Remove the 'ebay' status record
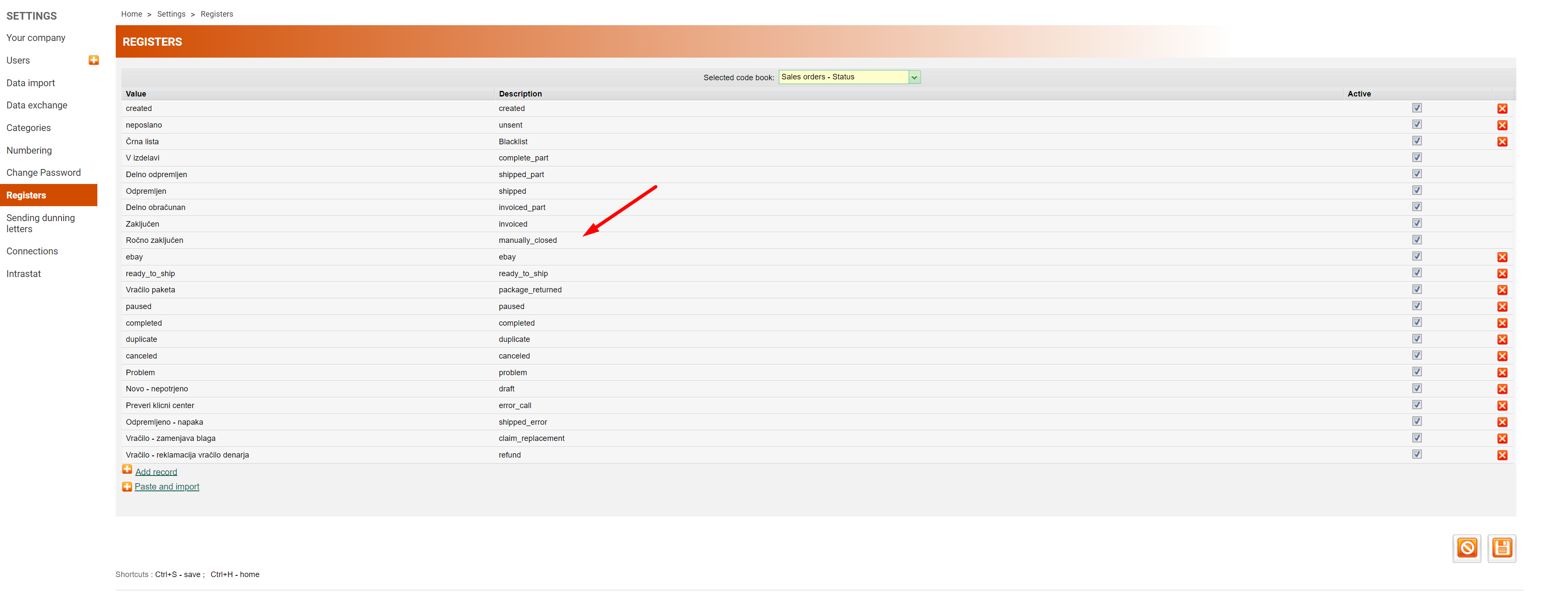 coord(1502,257)
